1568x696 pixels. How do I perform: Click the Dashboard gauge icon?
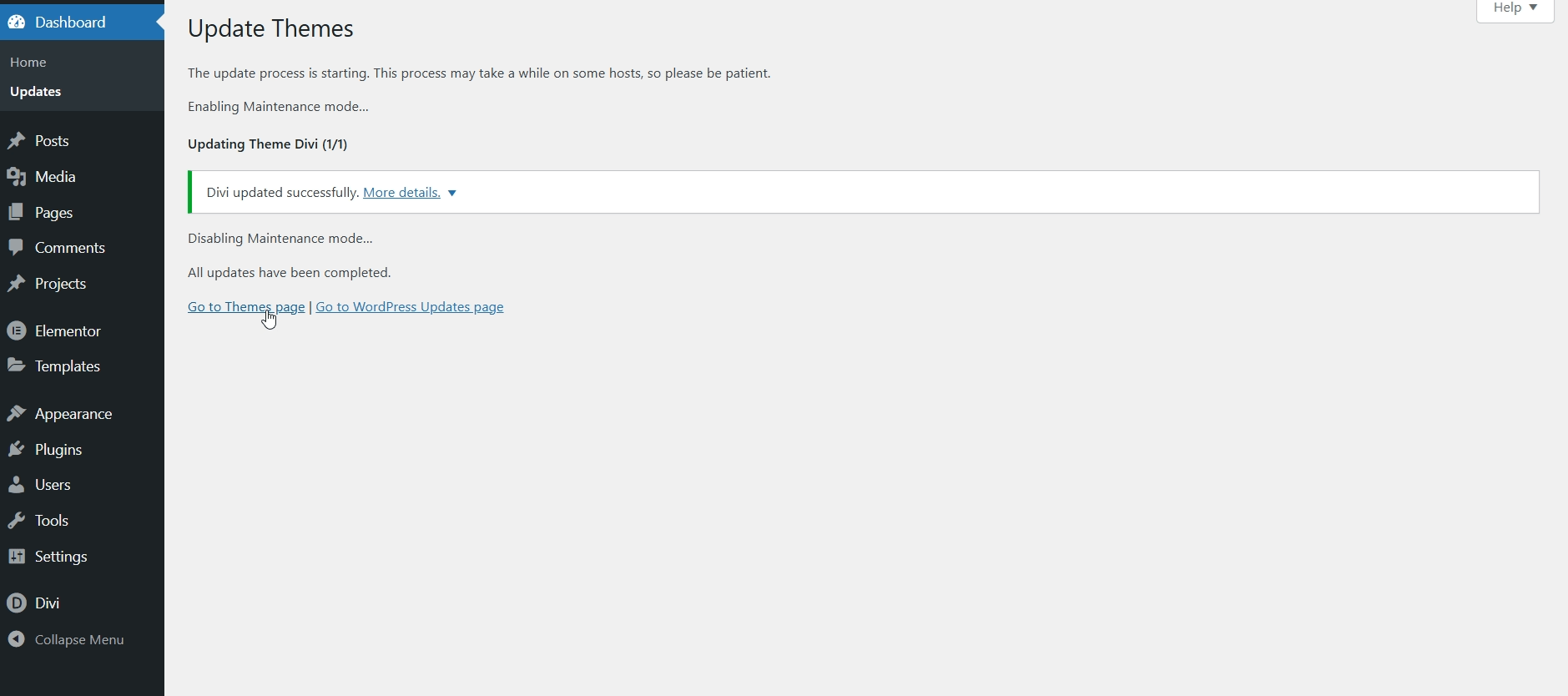(17, 23)
